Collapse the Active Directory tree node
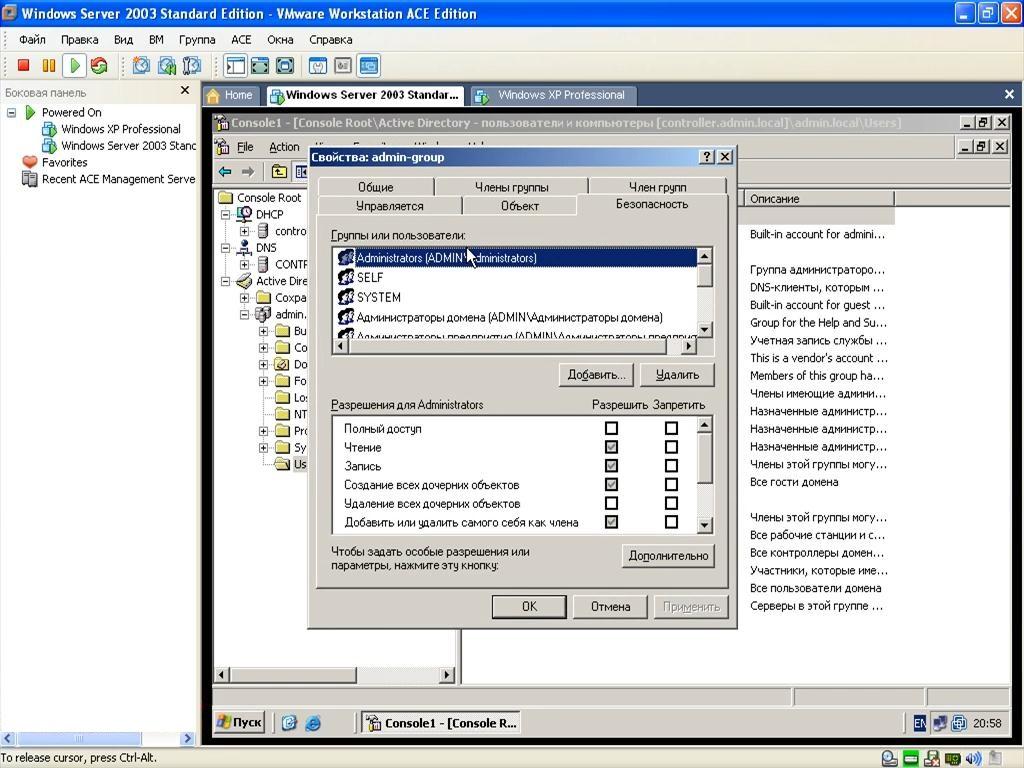Image resolution: width=1024 pixels, height=768 pixels. click(227, 281)
